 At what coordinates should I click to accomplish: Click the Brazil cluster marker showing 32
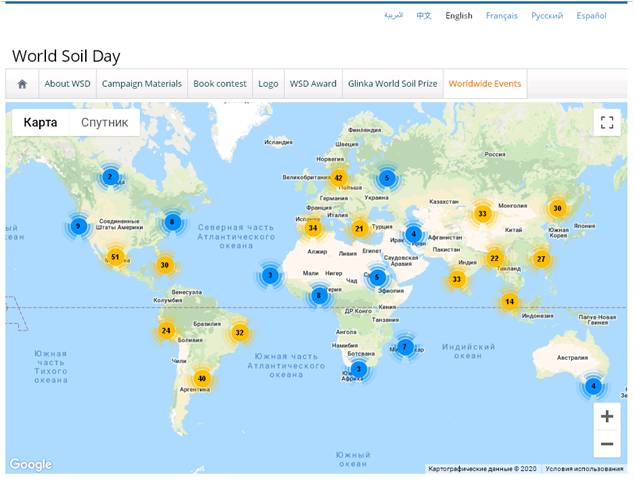239,332
